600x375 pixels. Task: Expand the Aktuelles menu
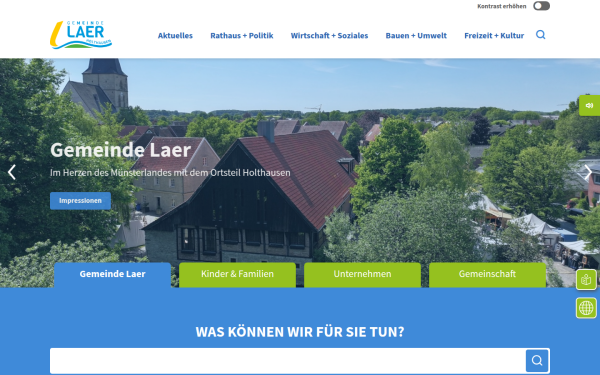175,36
